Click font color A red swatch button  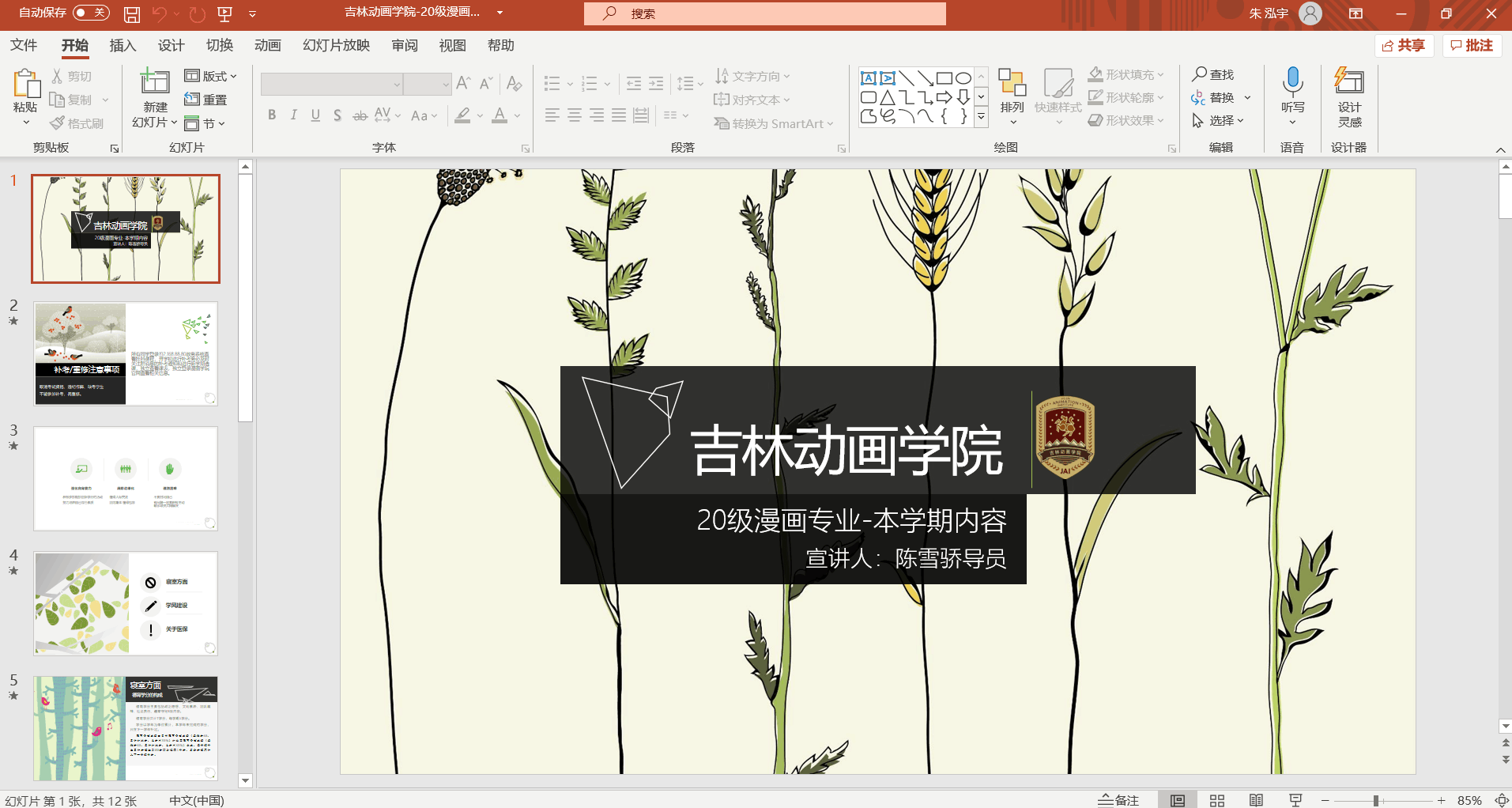pyautogui.click(x=500, y=115)
